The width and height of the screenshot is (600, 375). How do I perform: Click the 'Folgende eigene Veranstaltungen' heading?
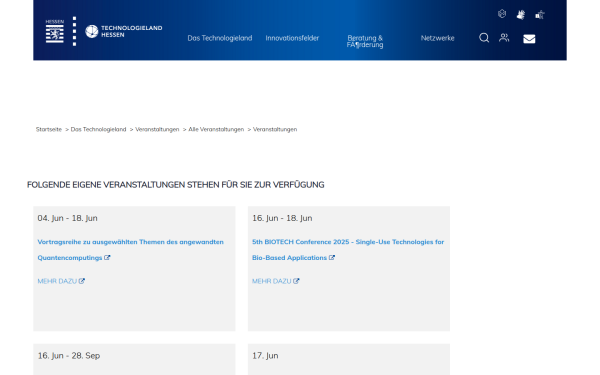coord(176,185)
